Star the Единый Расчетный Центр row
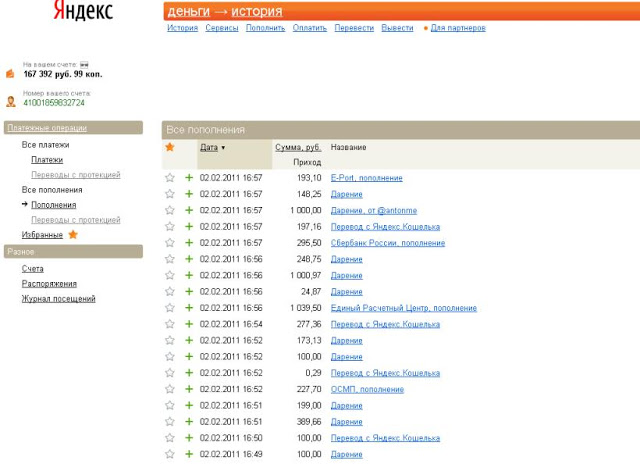 pyautogui.click(x=170, y=308)
